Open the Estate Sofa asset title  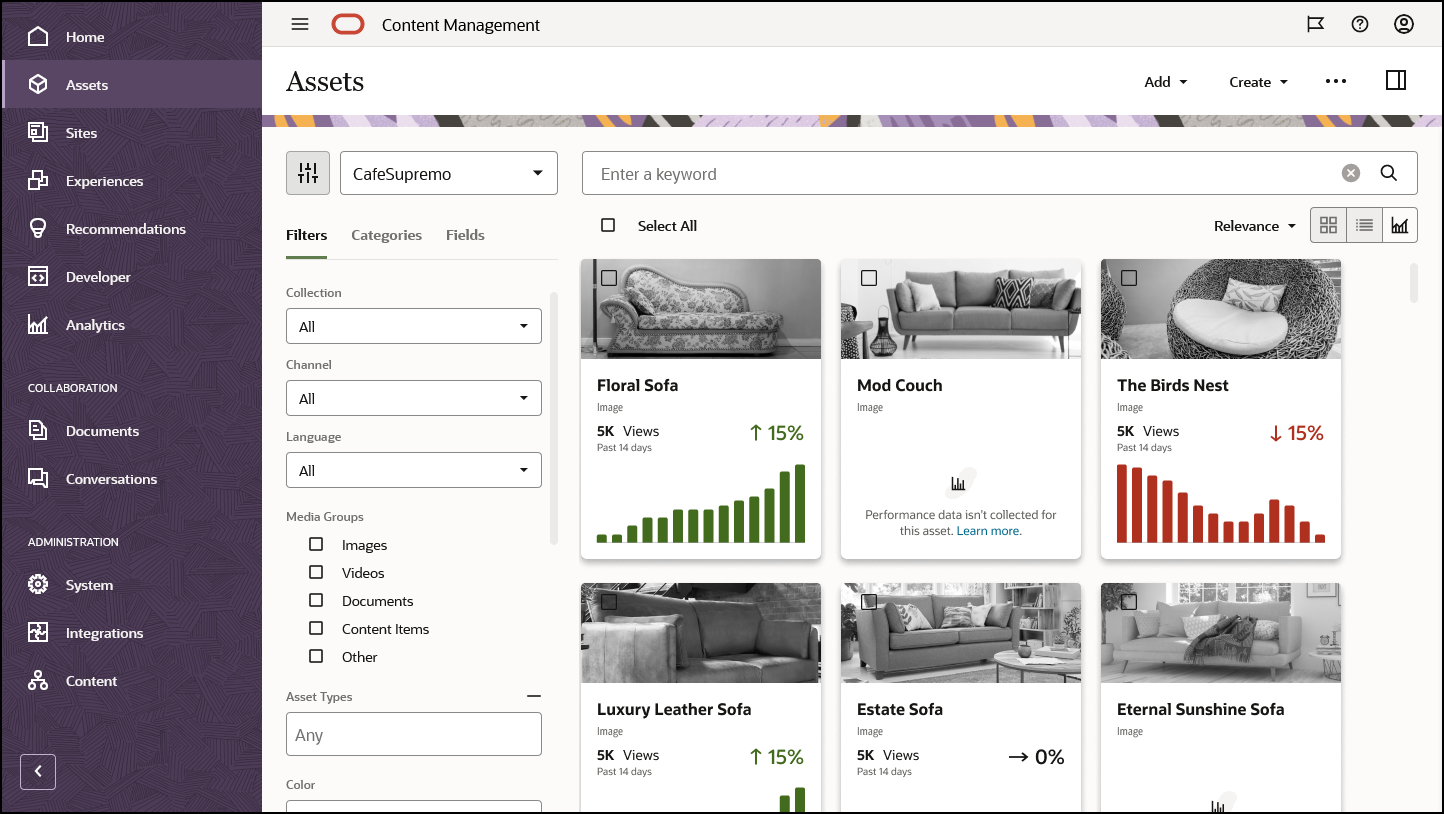pos(900,709)
